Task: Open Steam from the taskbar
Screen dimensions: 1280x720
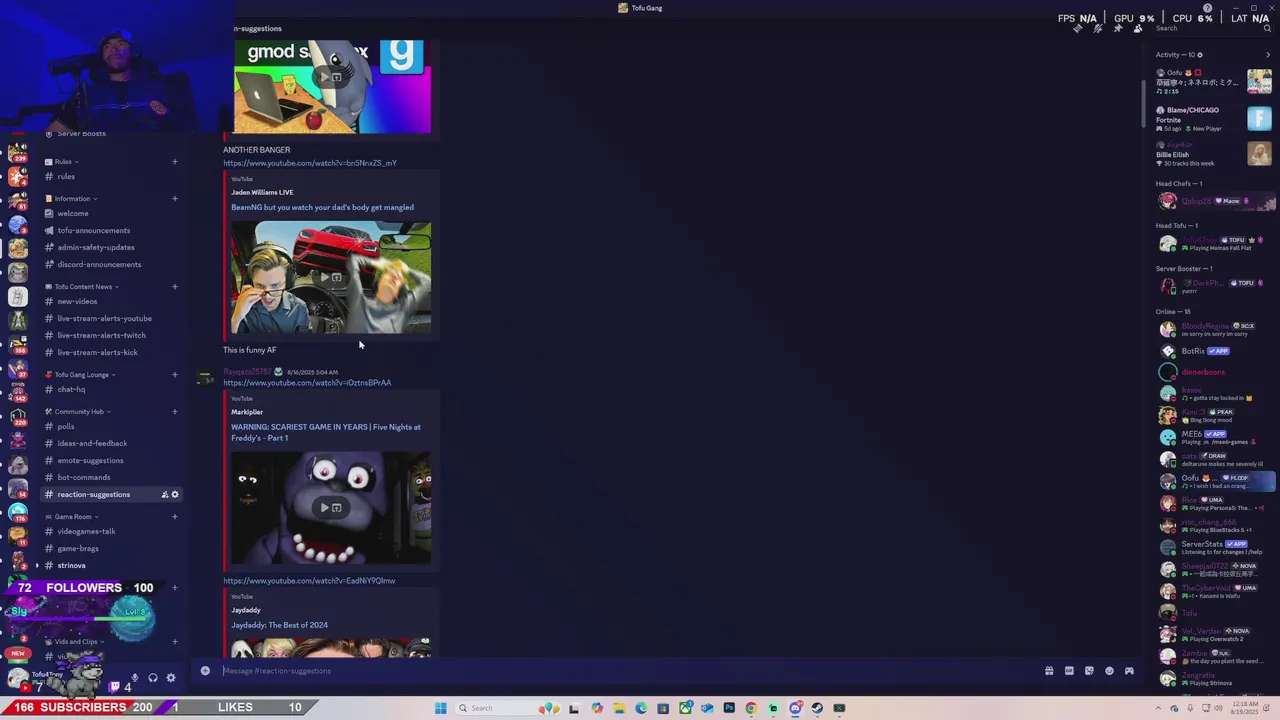Action: [817, 708]
